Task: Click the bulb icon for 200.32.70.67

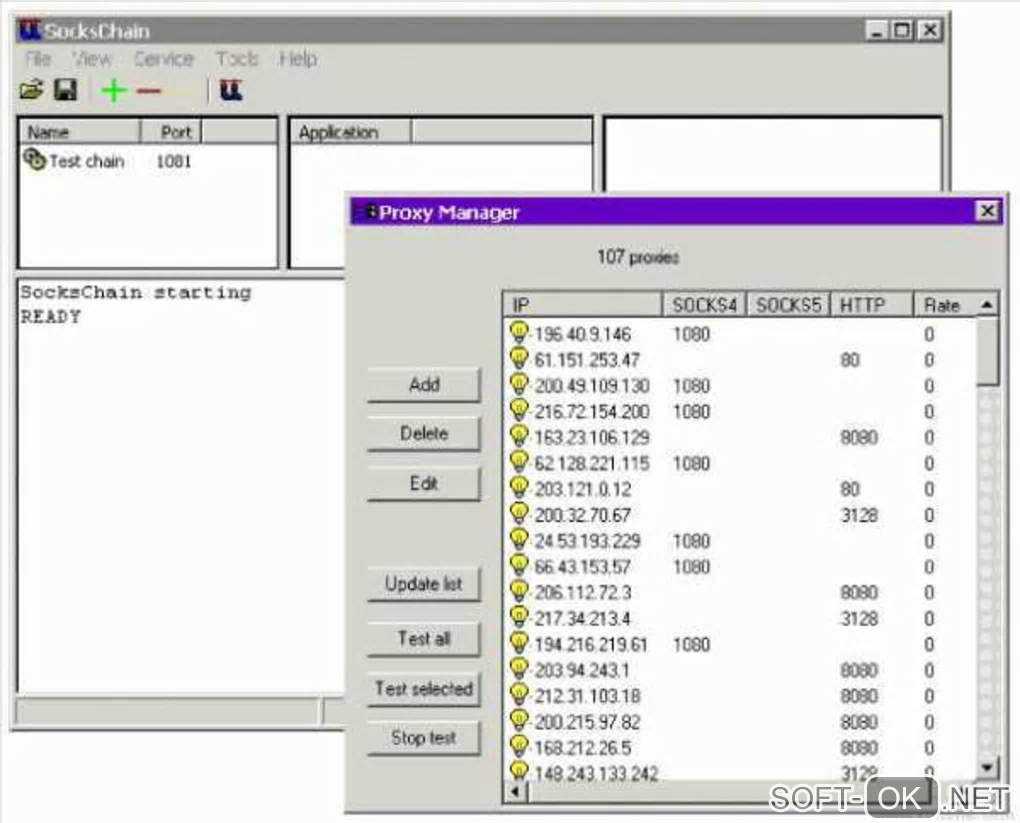Action: click(x=519, y=513)
